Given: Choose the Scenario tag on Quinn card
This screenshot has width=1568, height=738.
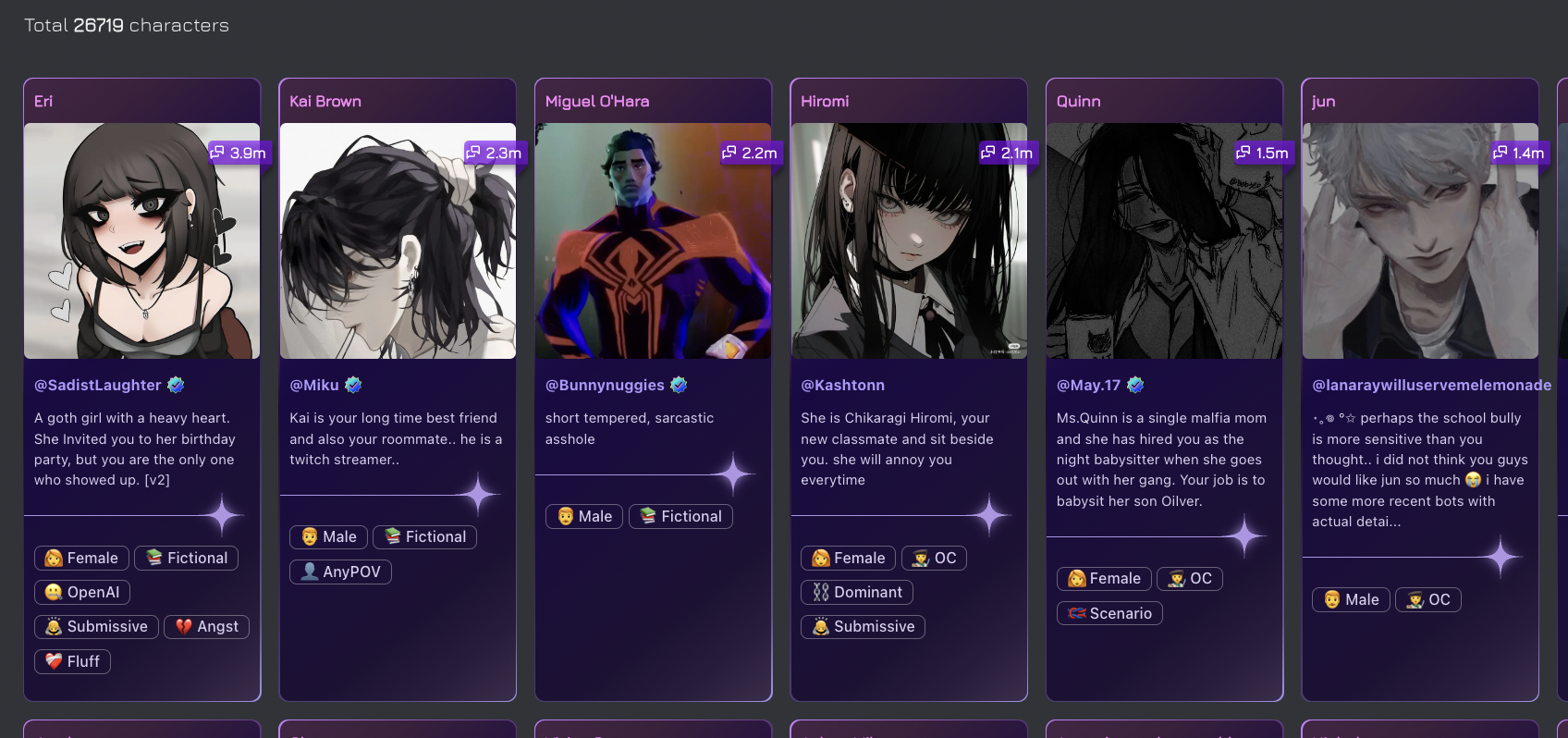Looking at the screenshot, I should [1109, 613].
